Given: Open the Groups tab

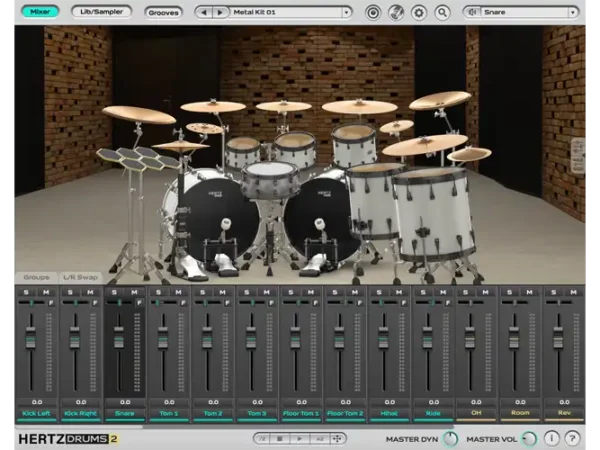Looking at the screenshot, I should click(x=36, y=277).
